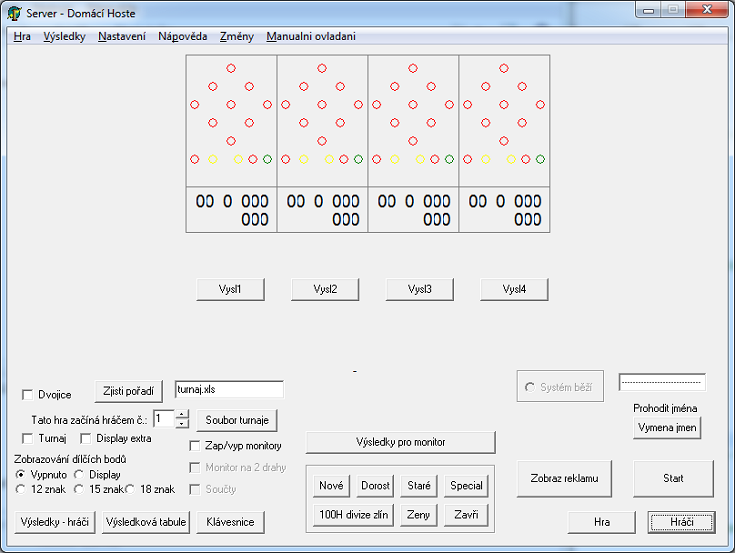Open Výsledky pro monitor
Viewport: 735px width, 553px height.
point(400,442)
